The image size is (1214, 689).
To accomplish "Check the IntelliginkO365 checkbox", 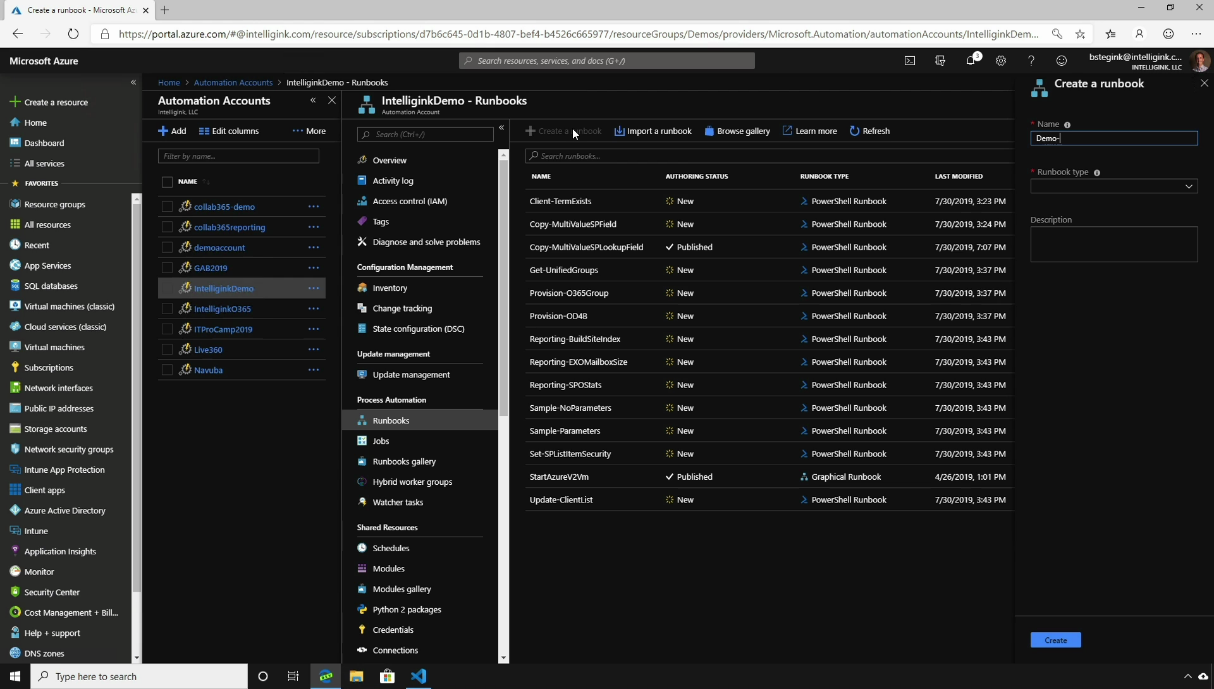I will pyautogui.click(x=167, y=309).
